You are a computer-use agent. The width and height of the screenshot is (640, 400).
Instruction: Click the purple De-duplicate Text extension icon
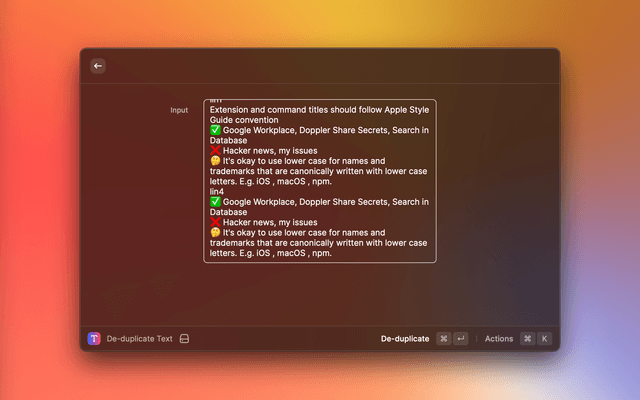[94, 339]
